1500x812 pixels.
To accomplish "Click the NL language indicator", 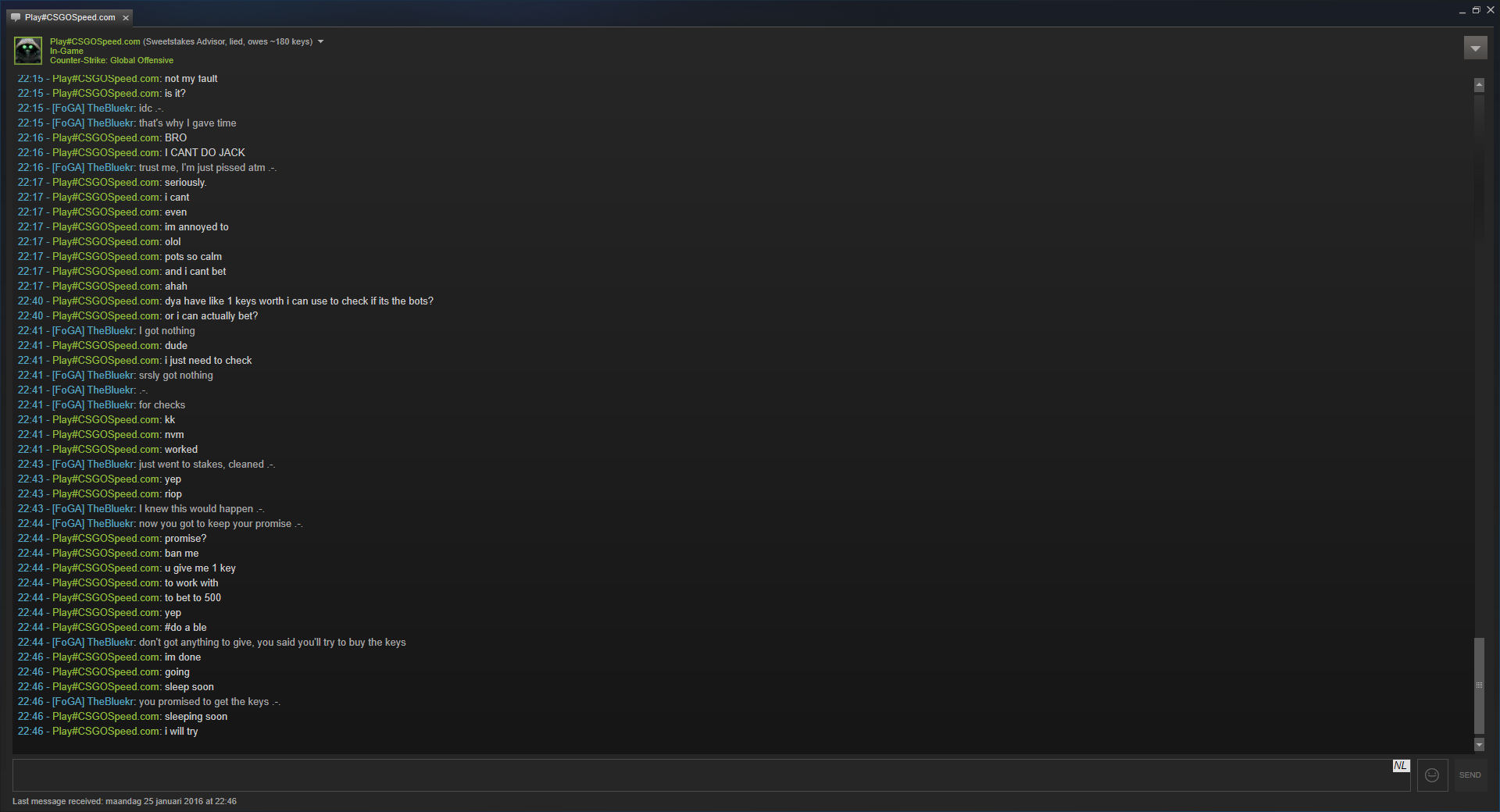I will (1401, 766).
